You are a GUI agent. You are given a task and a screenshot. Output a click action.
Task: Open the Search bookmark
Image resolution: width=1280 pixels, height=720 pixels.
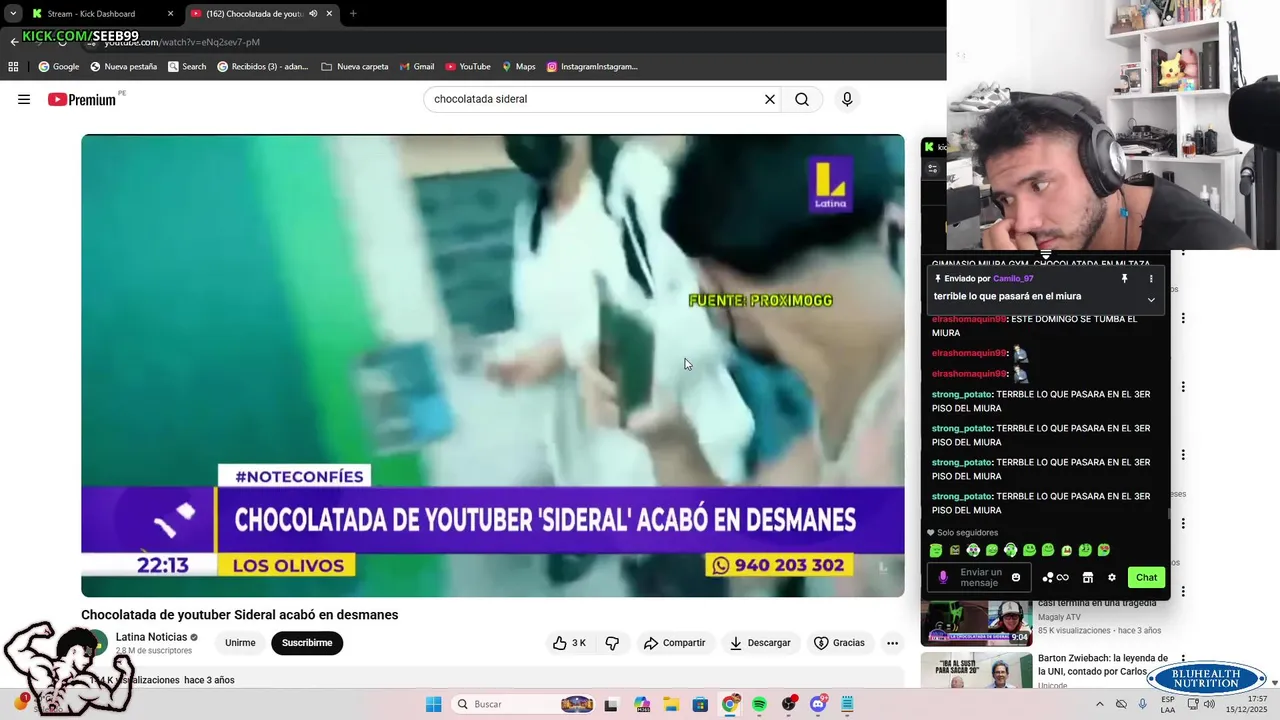187,67
